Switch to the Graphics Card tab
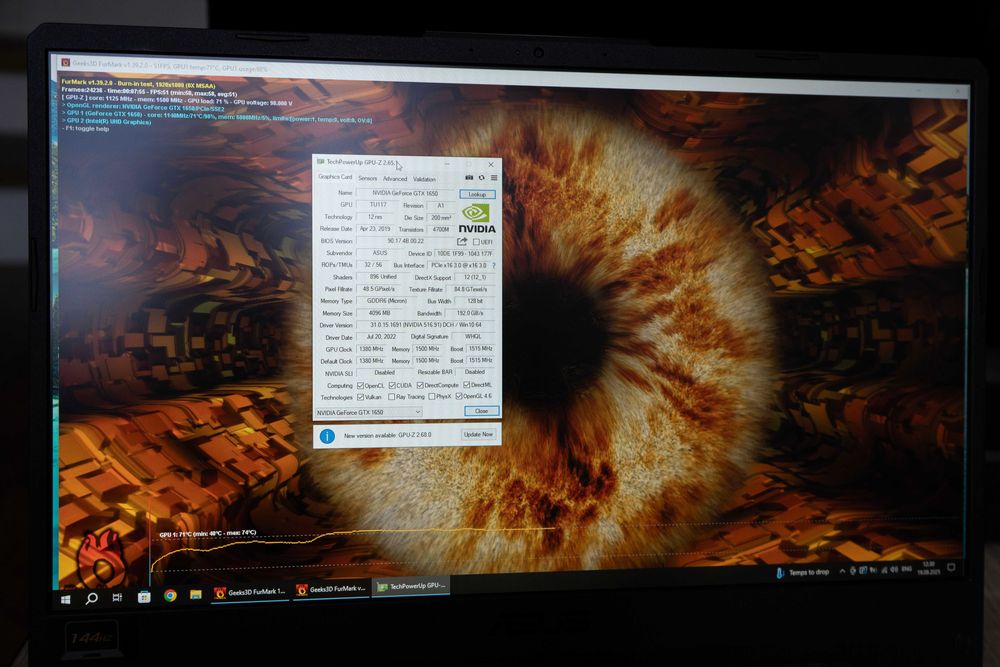 [x=335, y=177]
